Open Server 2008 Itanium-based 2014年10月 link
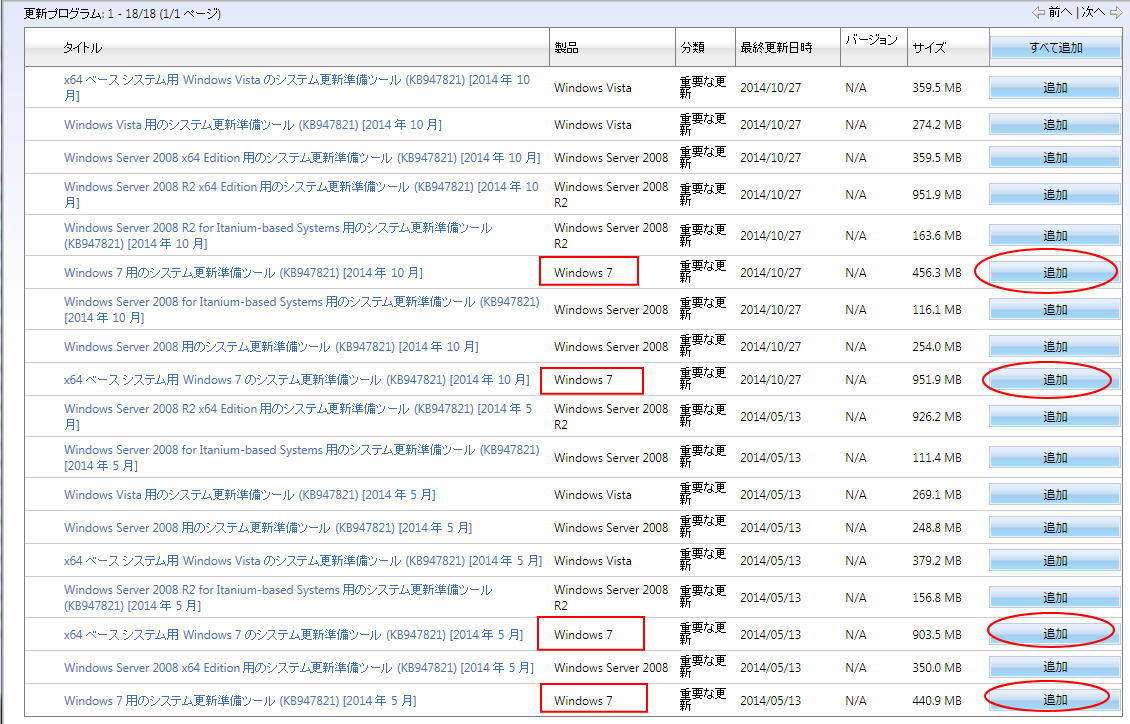This screenshot has width=1130, height=724. pos(301,310)
